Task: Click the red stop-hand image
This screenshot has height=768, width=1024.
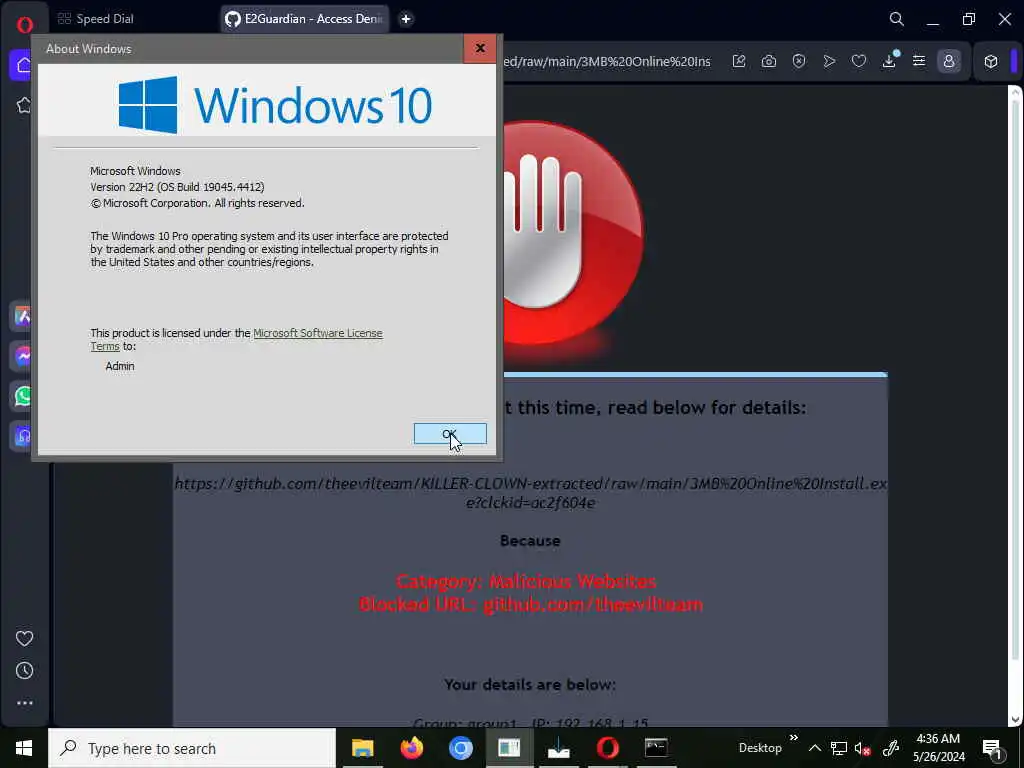Action: coord(572,234)
